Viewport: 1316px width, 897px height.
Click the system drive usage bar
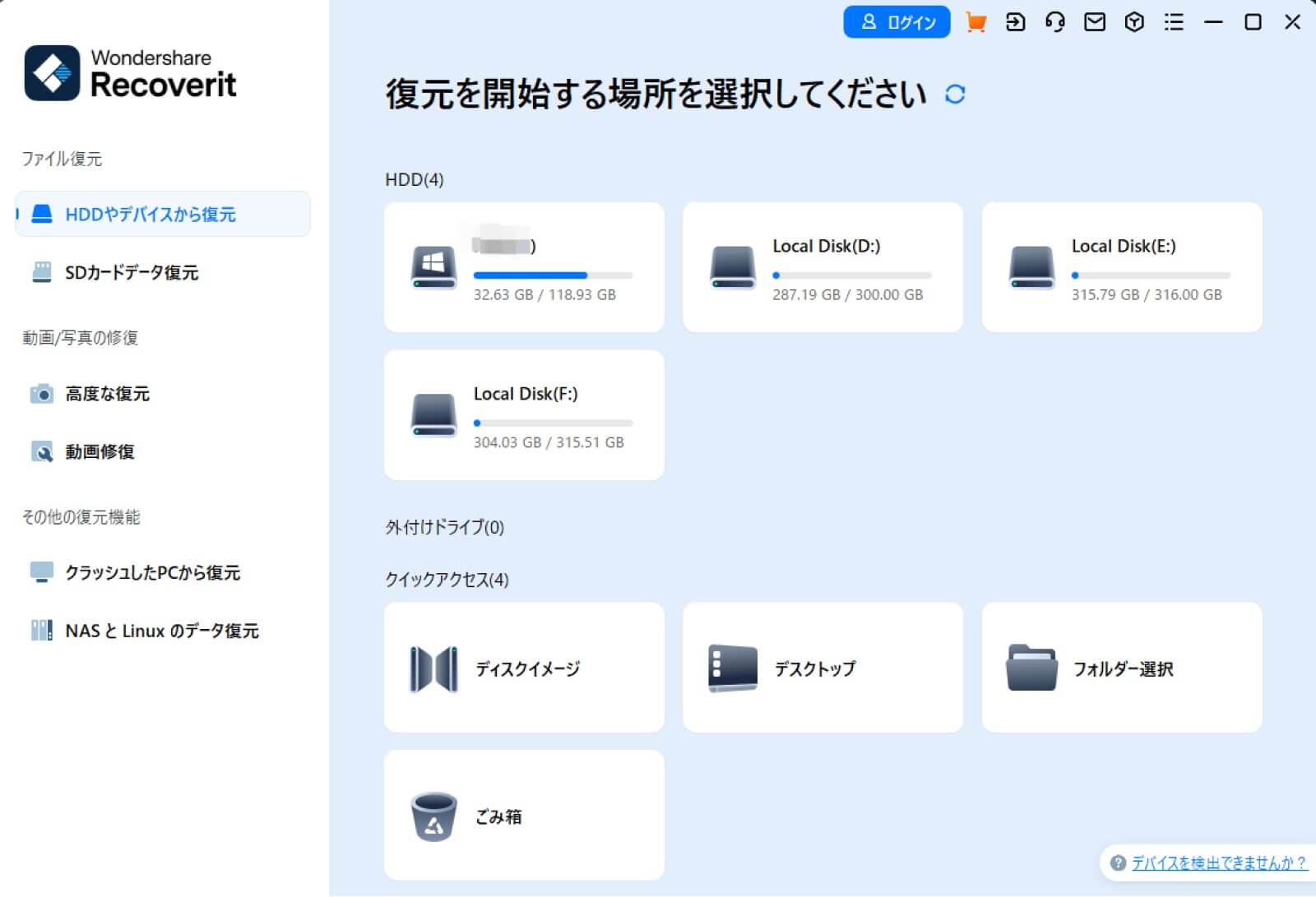tap(553, 275)
